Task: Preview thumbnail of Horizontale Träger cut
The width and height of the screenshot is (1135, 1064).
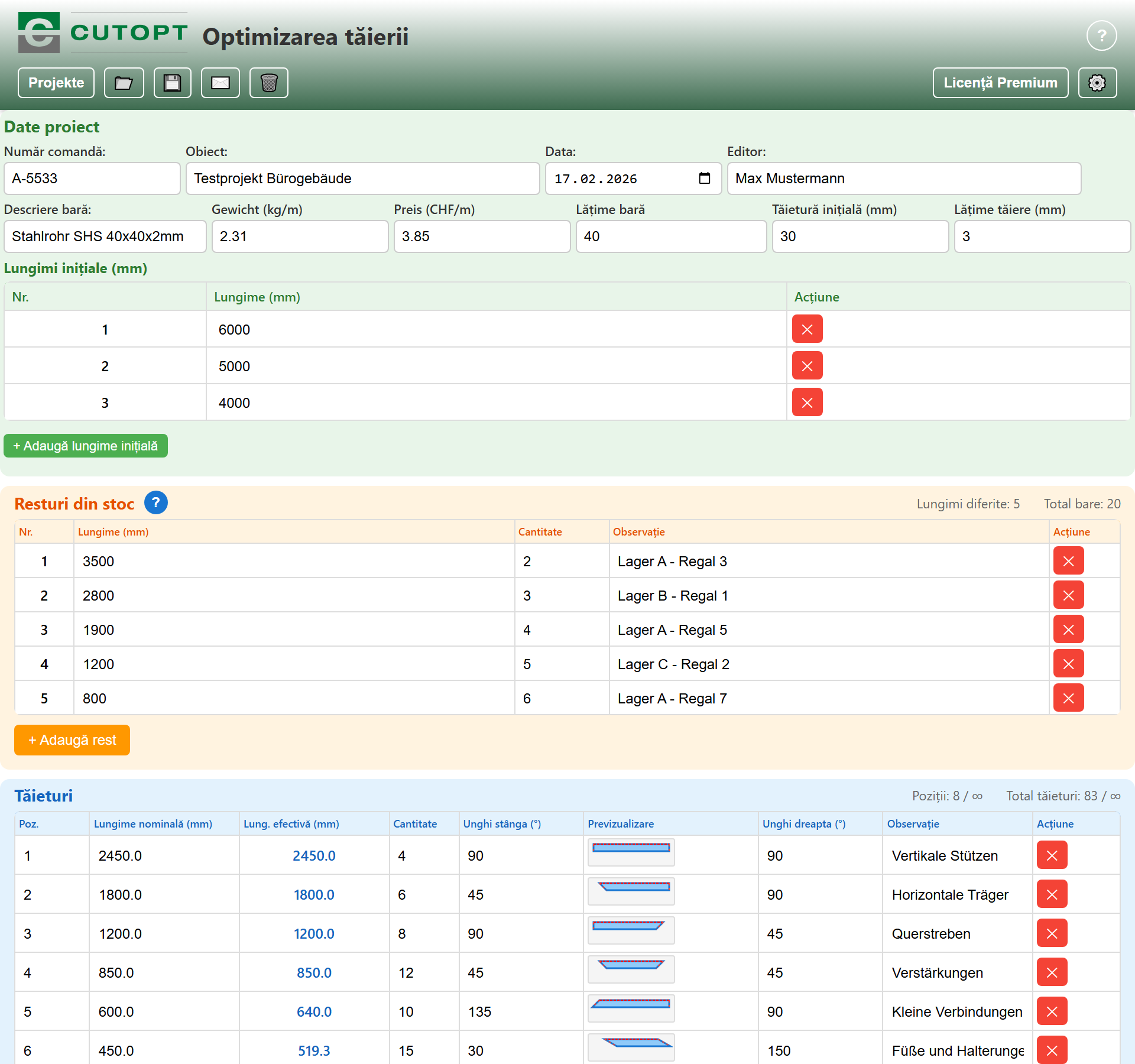Action: [631, 891]
